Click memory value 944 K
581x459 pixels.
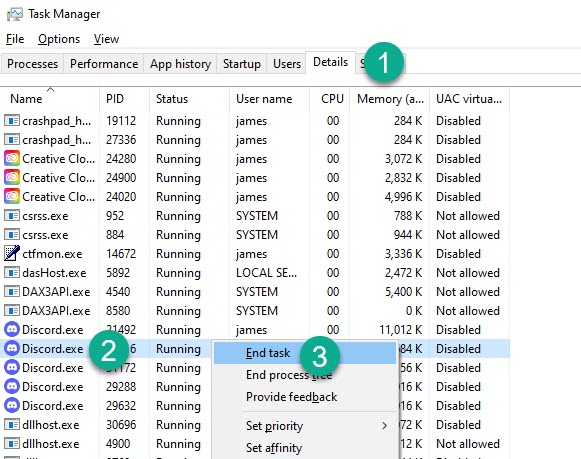(408, 235)
